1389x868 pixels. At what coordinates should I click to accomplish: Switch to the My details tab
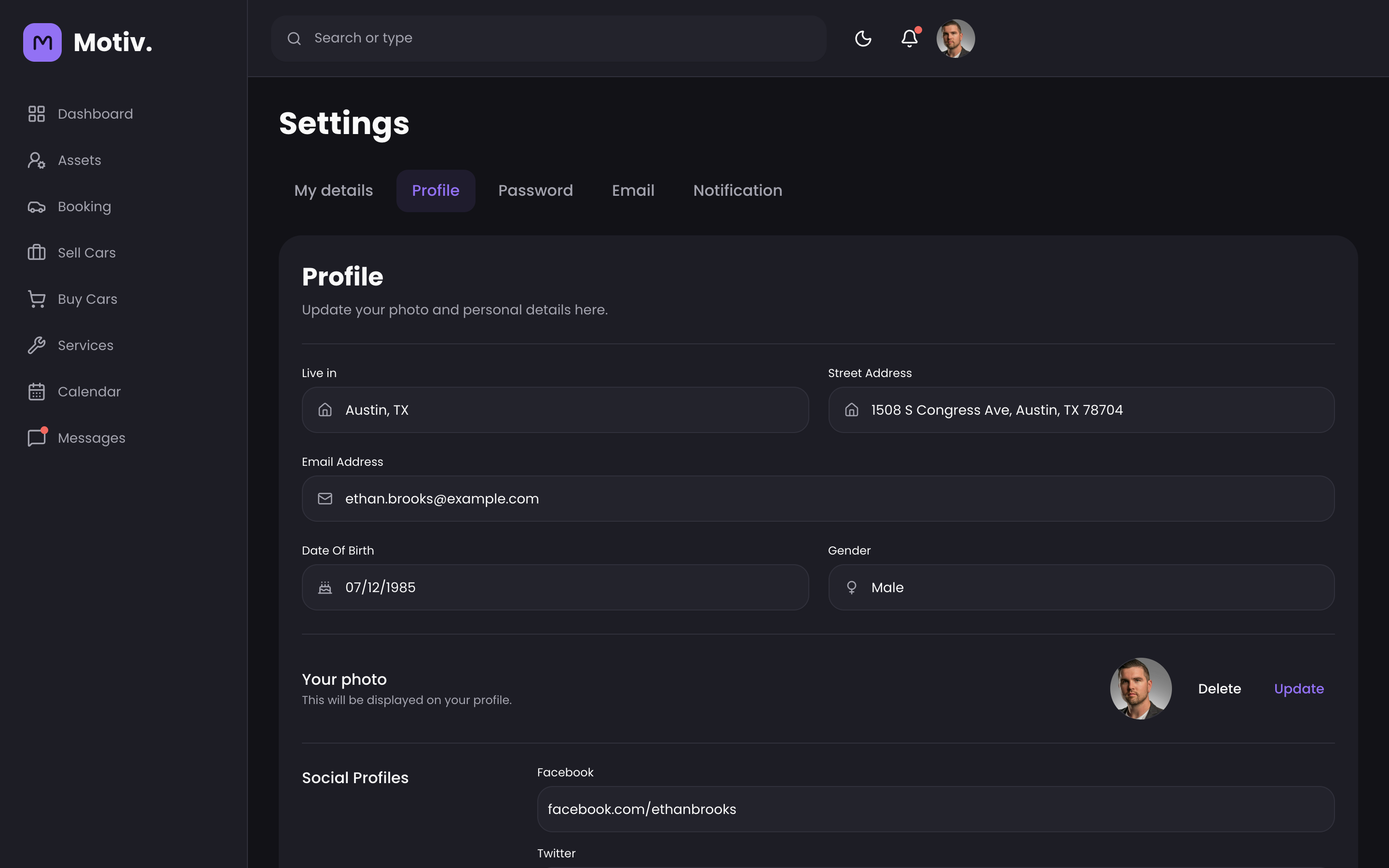pyautogui.click(x=333, y=190)
